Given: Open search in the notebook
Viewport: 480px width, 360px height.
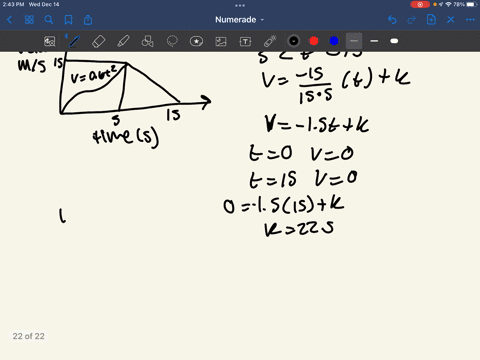Looking at the screenshot, I should point(49,20).
